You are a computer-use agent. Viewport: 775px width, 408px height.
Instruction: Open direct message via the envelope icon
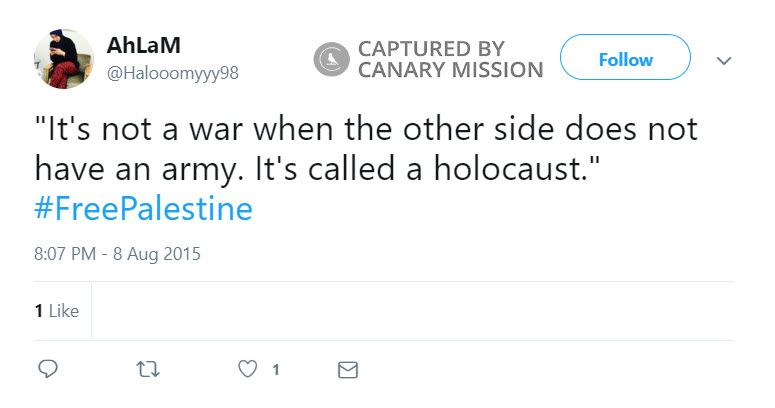[348, 370]
